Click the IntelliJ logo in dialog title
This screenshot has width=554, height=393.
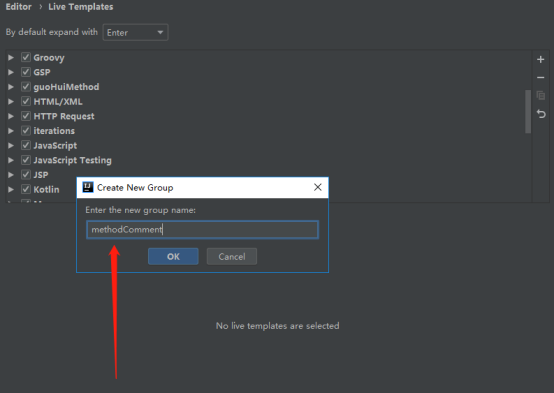tap(88, 187)
